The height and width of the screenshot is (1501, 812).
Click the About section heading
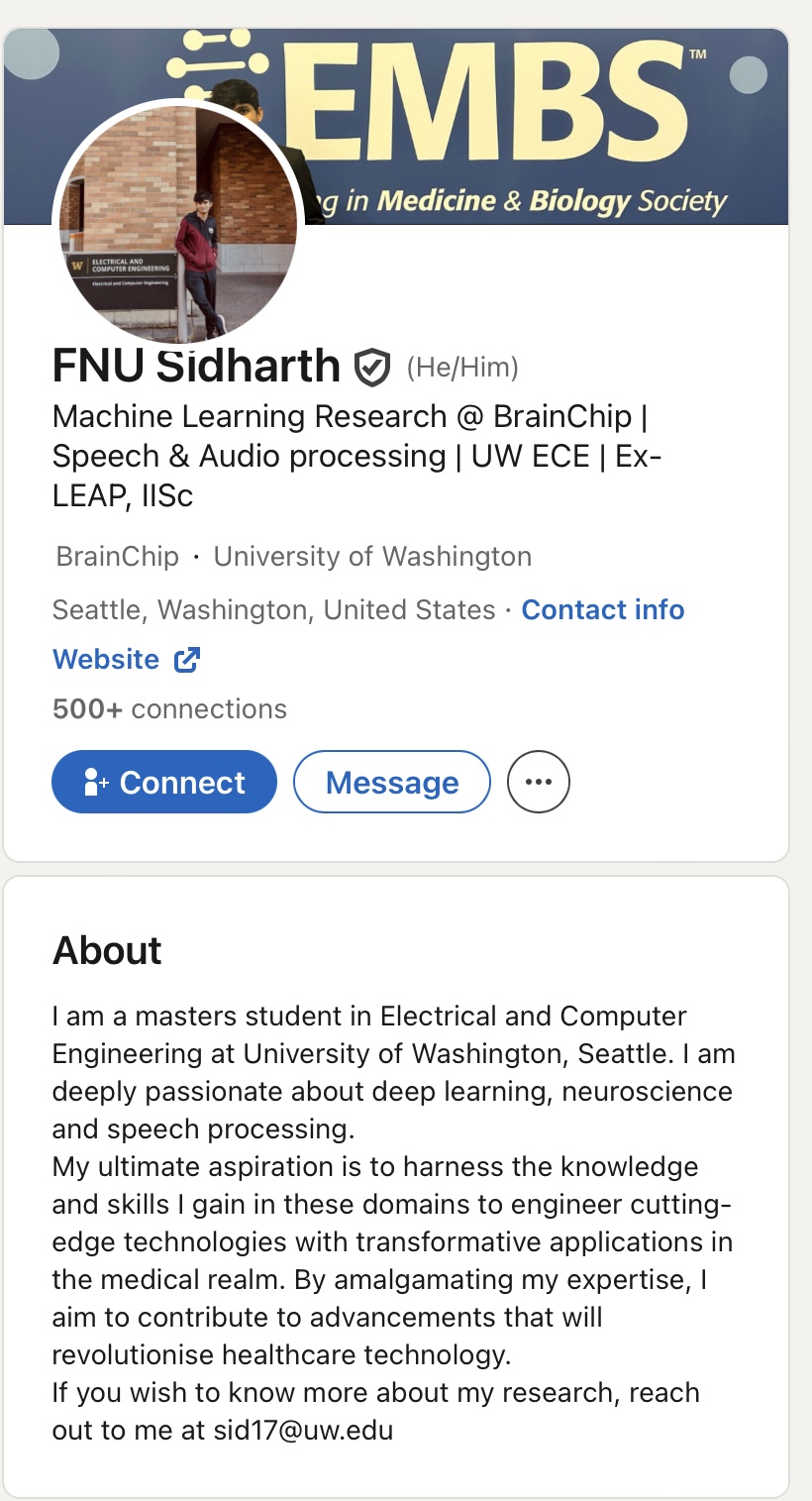point(107,950)
